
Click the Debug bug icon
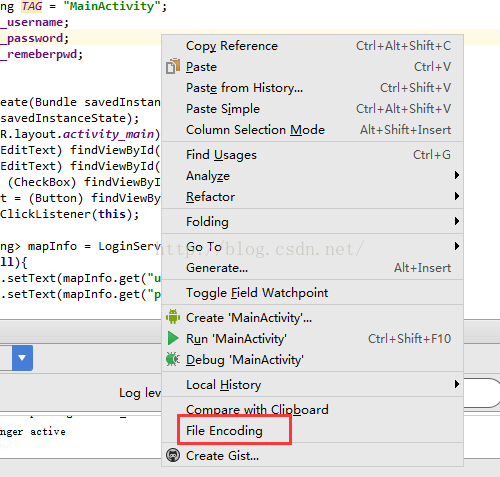(x=173, y=359)
